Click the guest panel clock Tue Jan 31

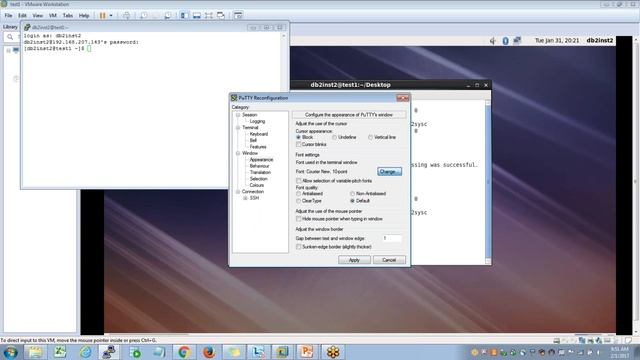coord(557,40)
